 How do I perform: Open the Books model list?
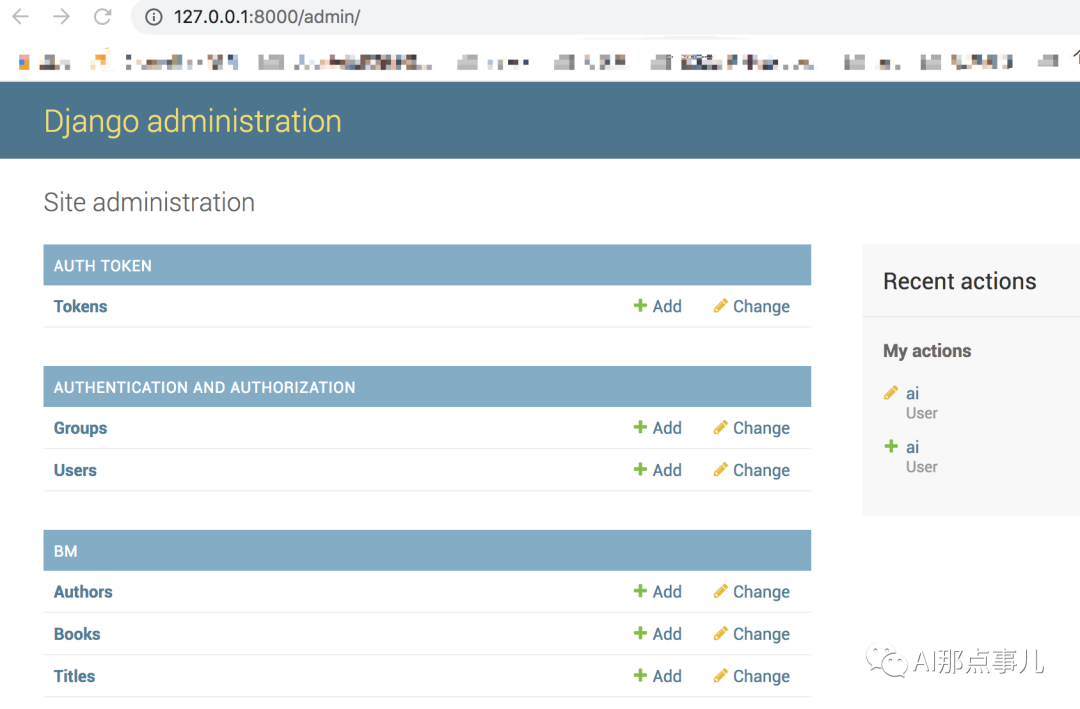(77, 635)
